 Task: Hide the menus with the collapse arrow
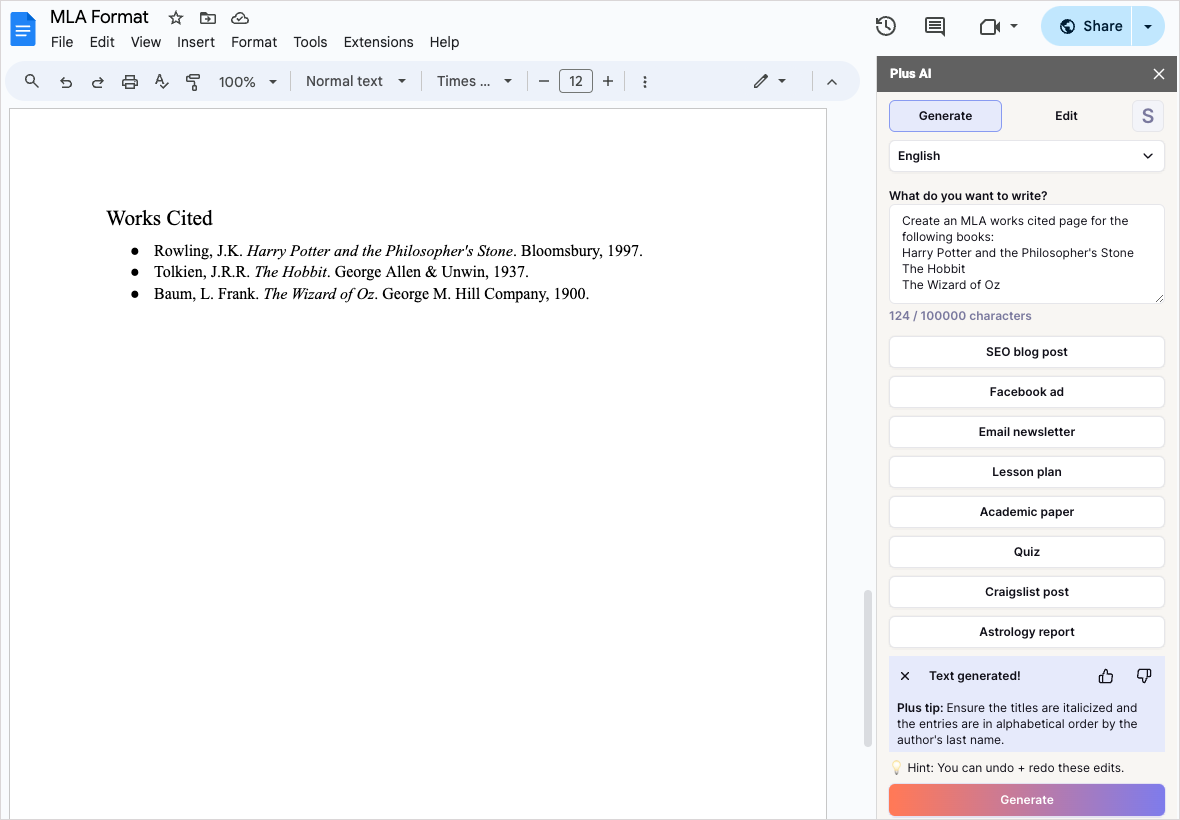[832, 81]
